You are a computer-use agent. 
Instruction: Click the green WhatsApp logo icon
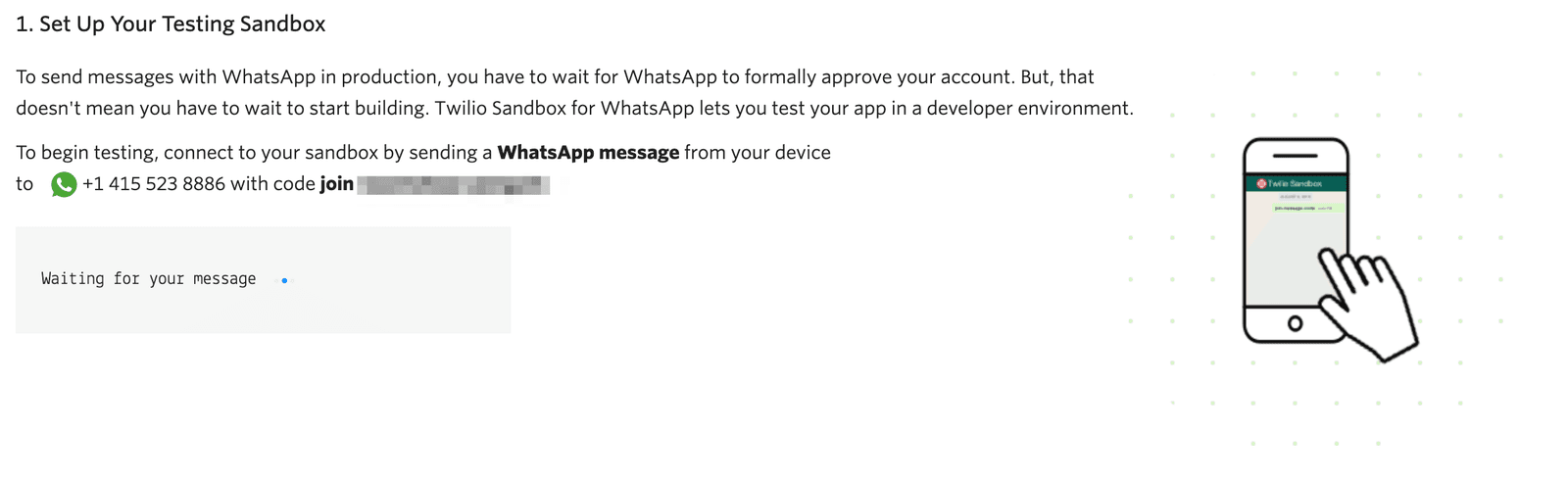(64, 184)
